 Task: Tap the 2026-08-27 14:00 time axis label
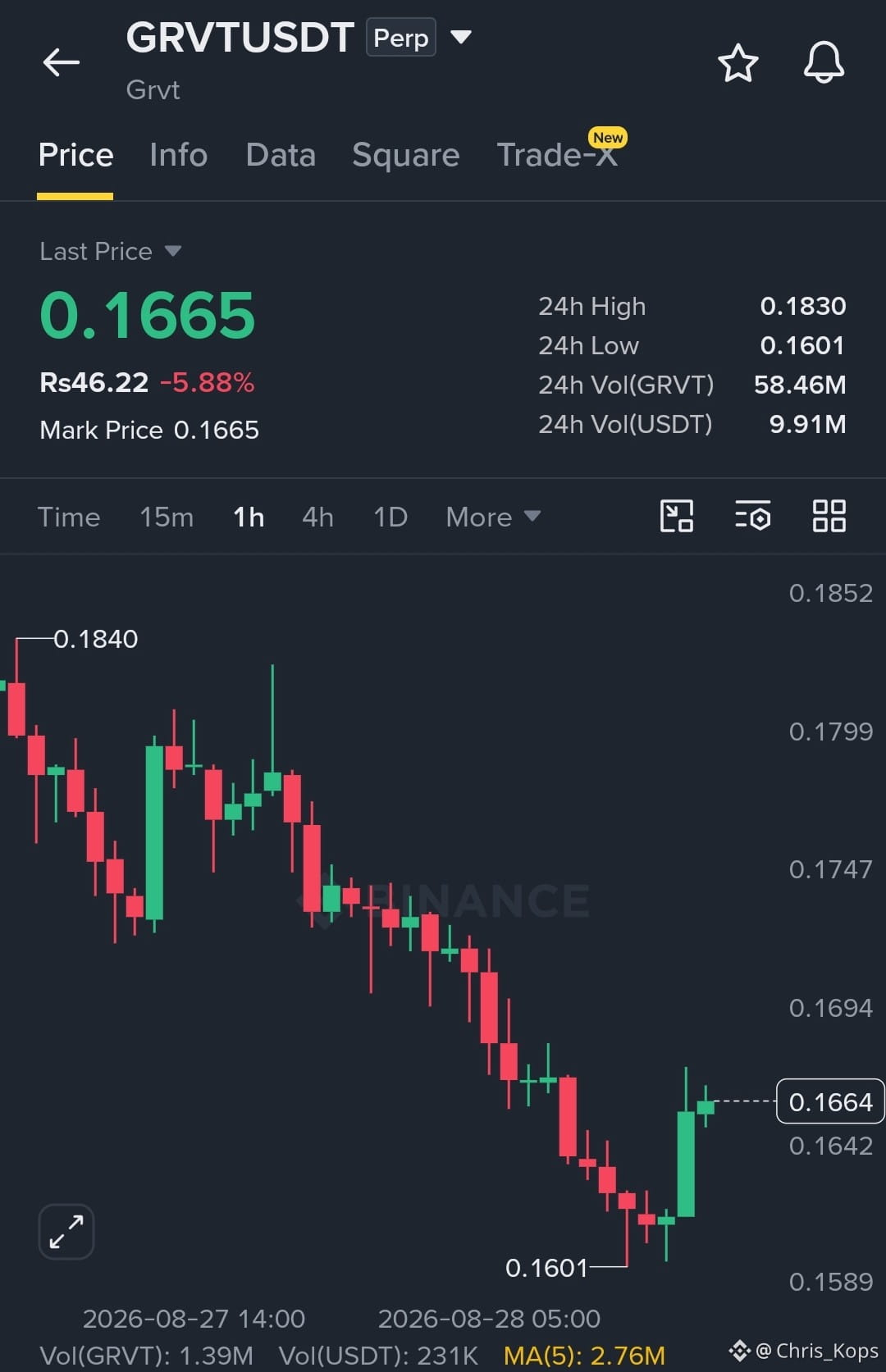pyautogui.click(x=194, y=1318)
